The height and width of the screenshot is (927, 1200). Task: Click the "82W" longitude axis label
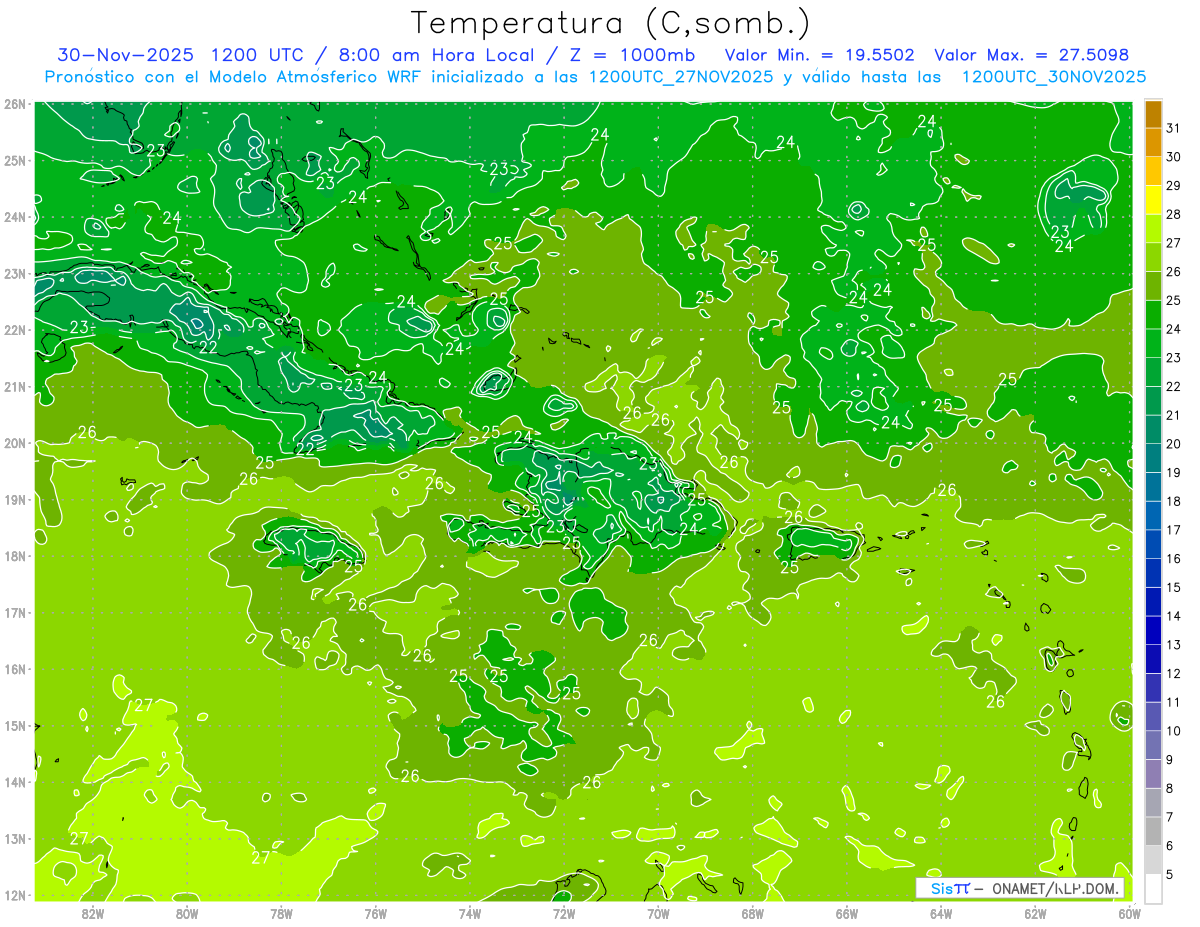(93, 912)
